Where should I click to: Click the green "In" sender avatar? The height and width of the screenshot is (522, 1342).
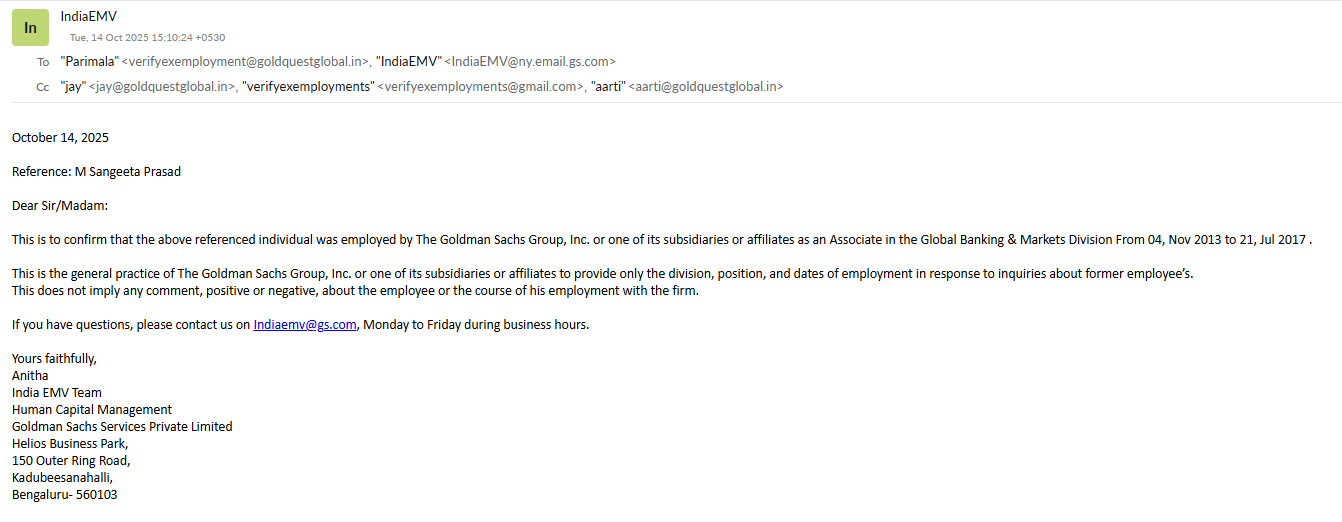[x=30, y=27]
